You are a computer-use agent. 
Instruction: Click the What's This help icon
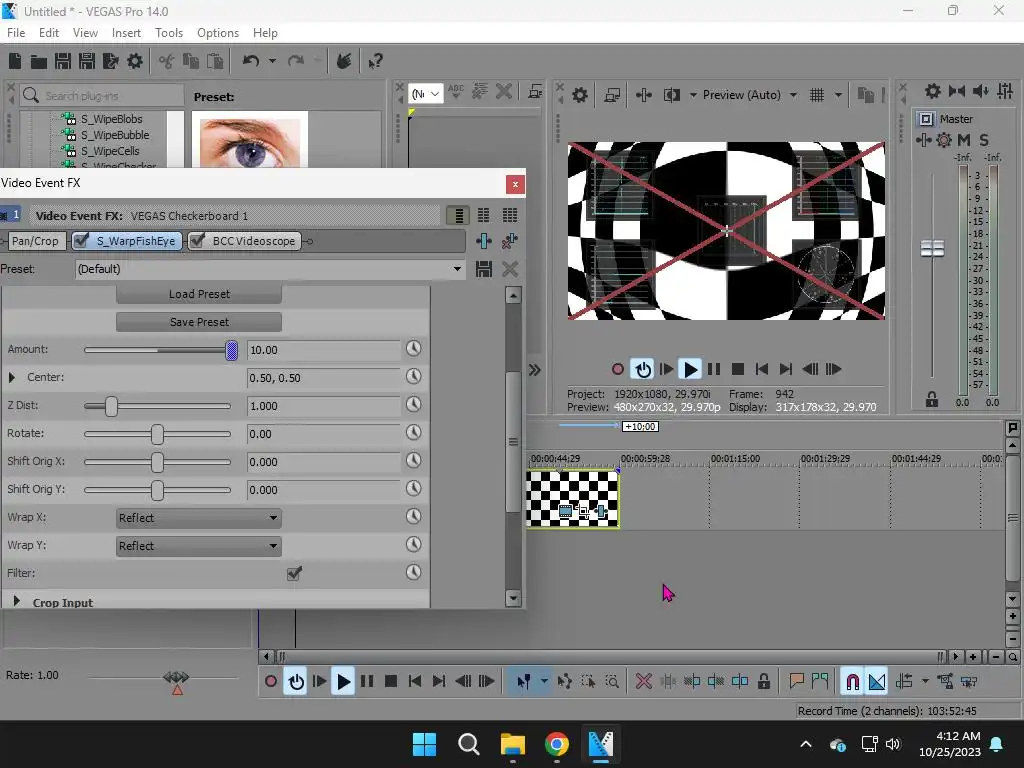(x=375, y=61)
